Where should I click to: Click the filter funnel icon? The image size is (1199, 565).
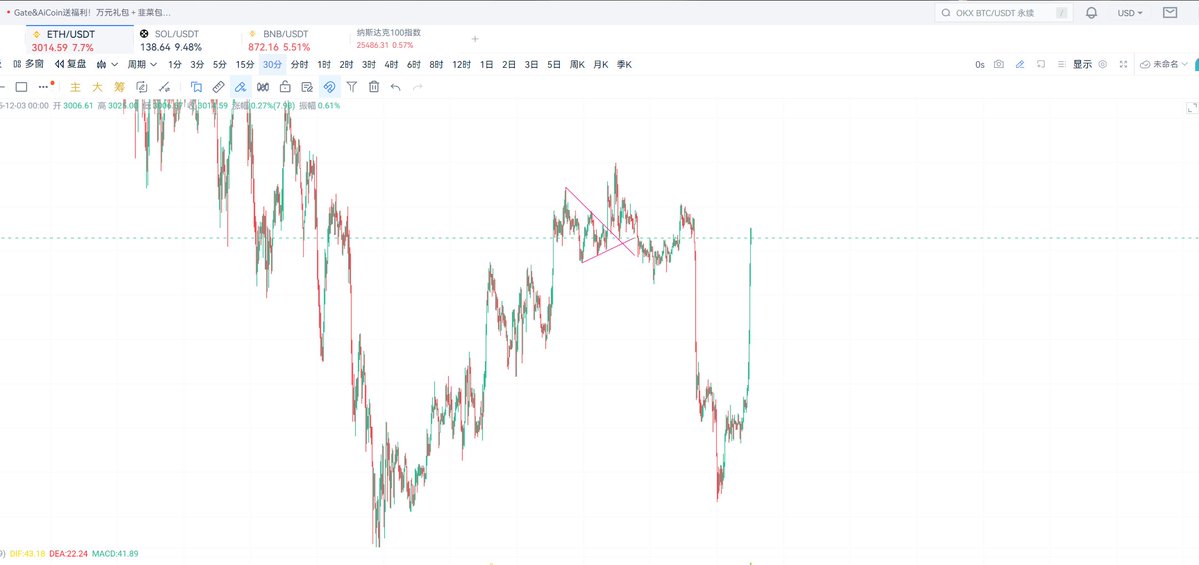pos(351,87)
